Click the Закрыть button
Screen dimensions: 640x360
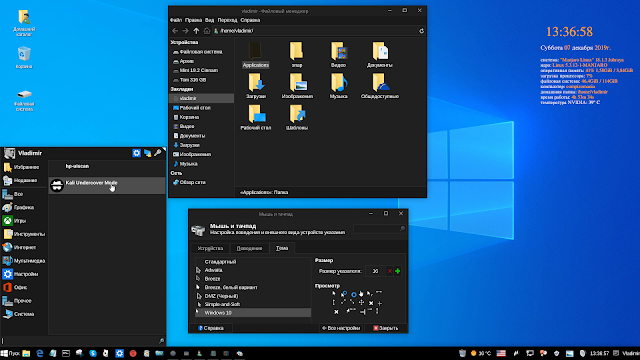(x=385, y=328)
